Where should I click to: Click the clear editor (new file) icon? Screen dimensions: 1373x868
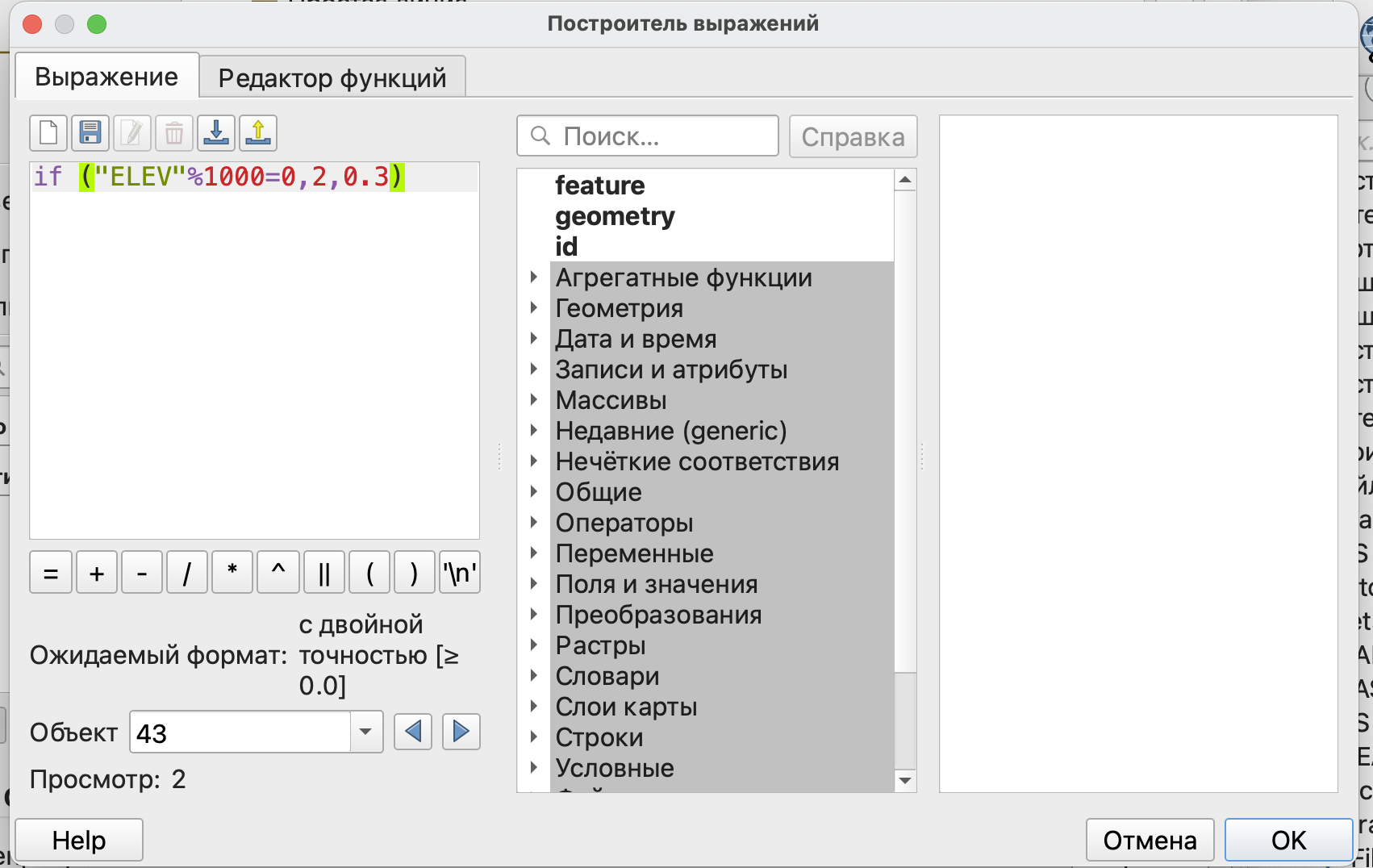point(48,133)
